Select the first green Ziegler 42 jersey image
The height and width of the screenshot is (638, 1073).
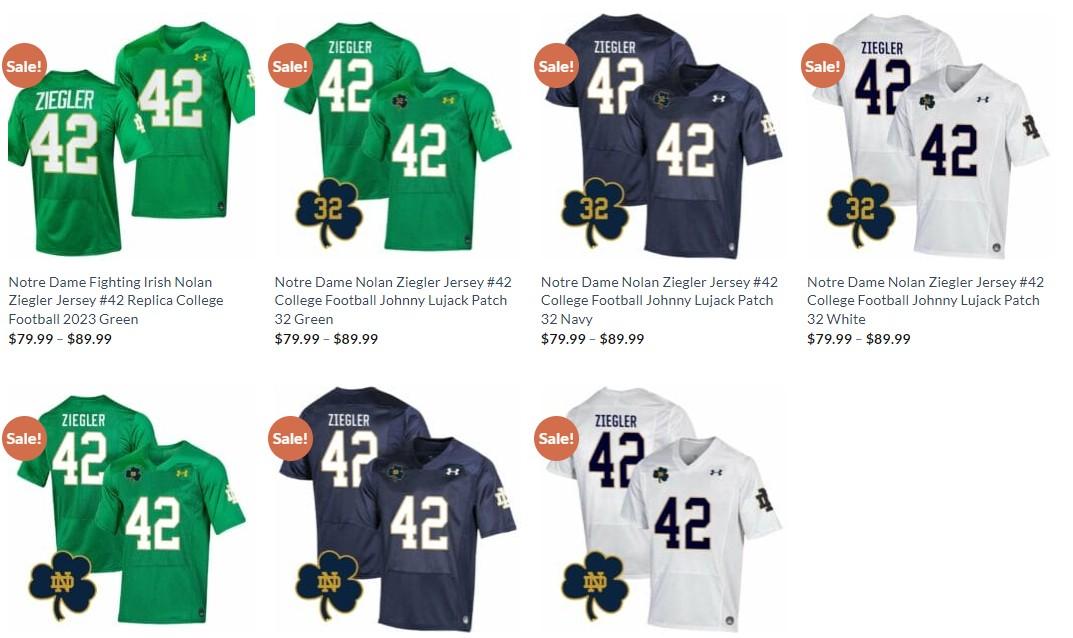[x=131, y=137]
